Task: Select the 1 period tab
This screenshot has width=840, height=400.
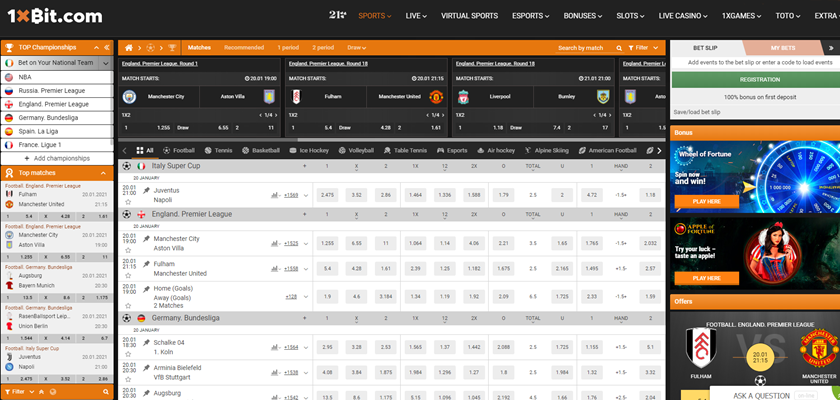Action: [288, 48]
